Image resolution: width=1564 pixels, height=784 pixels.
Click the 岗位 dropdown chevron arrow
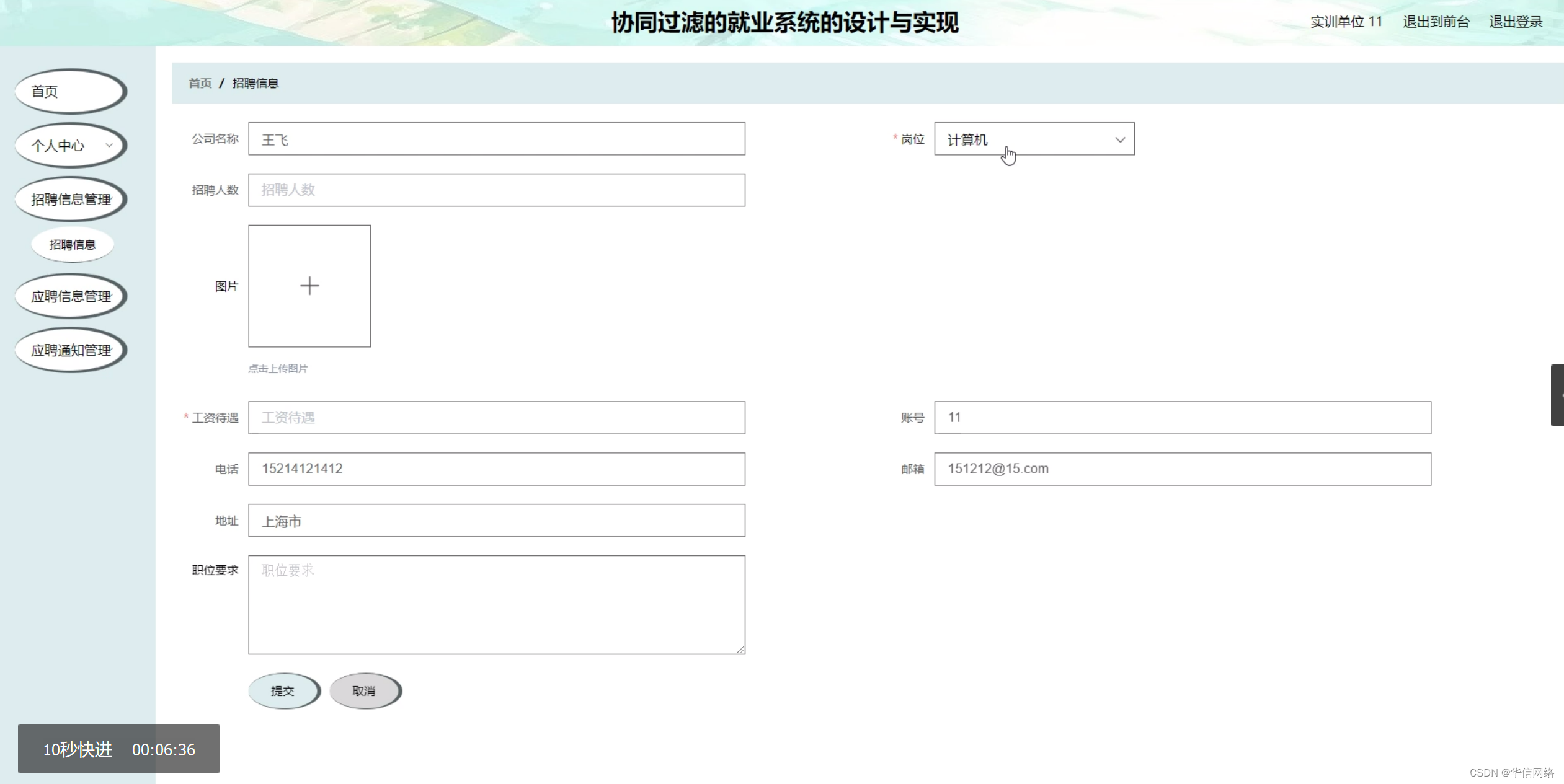click(x=1119, y=139)
